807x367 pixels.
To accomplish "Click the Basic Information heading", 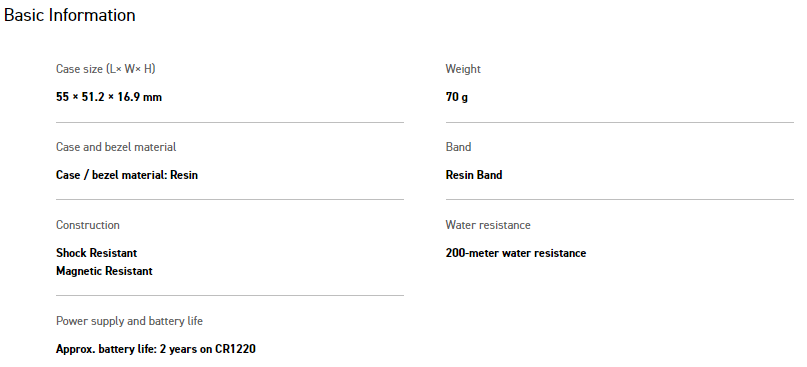I will [x=69, y=15].
